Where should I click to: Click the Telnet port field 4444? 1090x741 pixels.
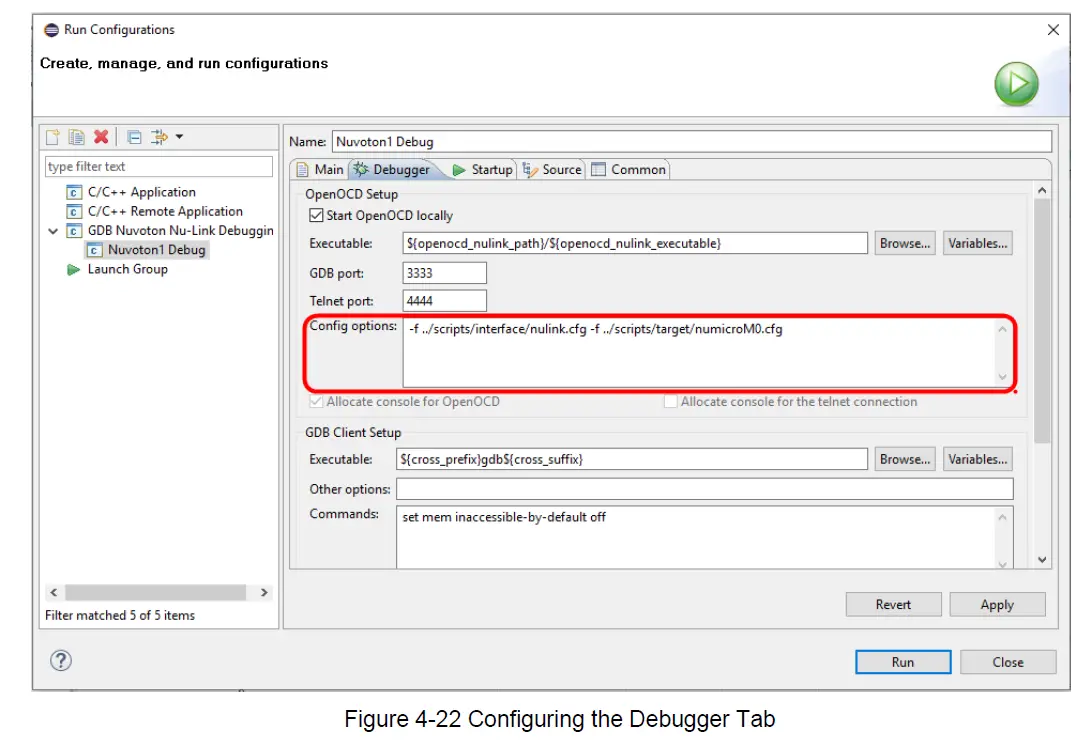[444, 300]
